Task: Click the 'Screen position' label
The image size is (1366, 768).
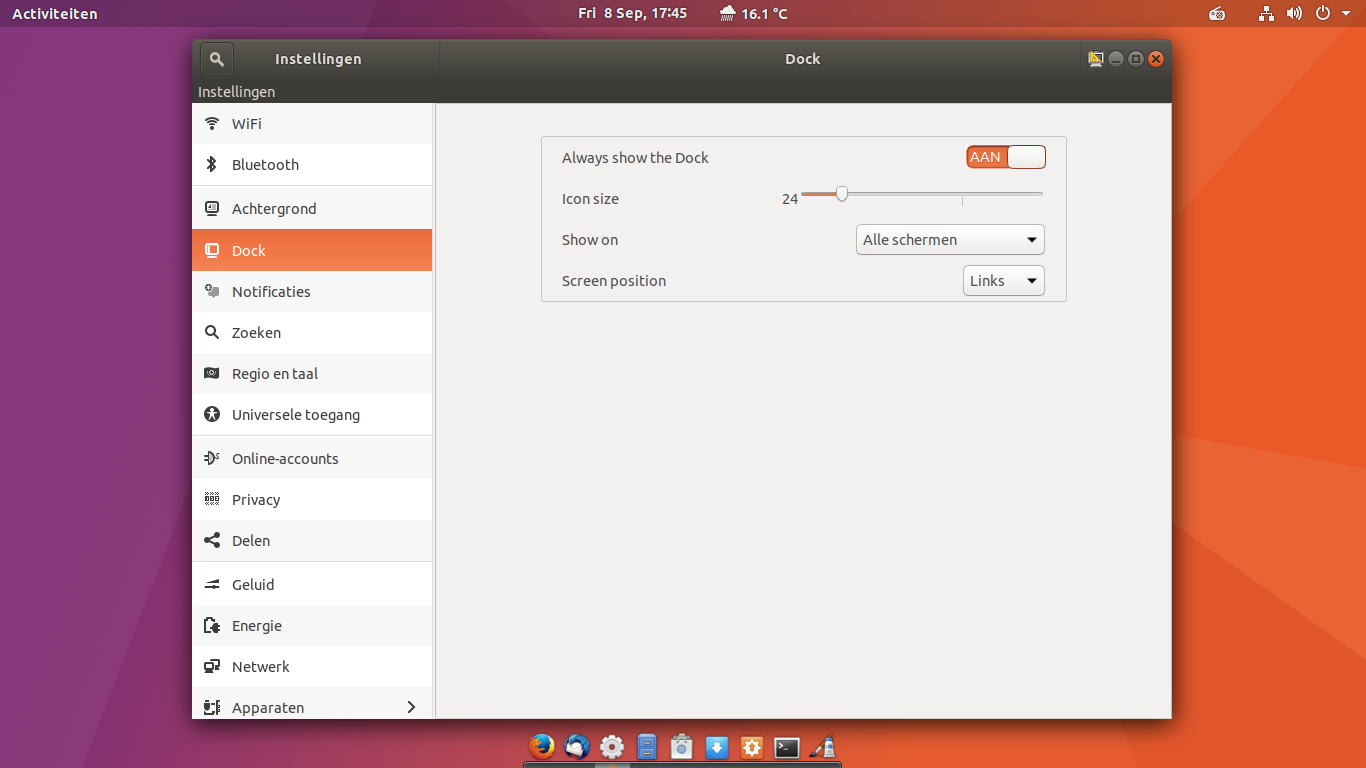Action: pyautogui.click(x=614, y=281)
